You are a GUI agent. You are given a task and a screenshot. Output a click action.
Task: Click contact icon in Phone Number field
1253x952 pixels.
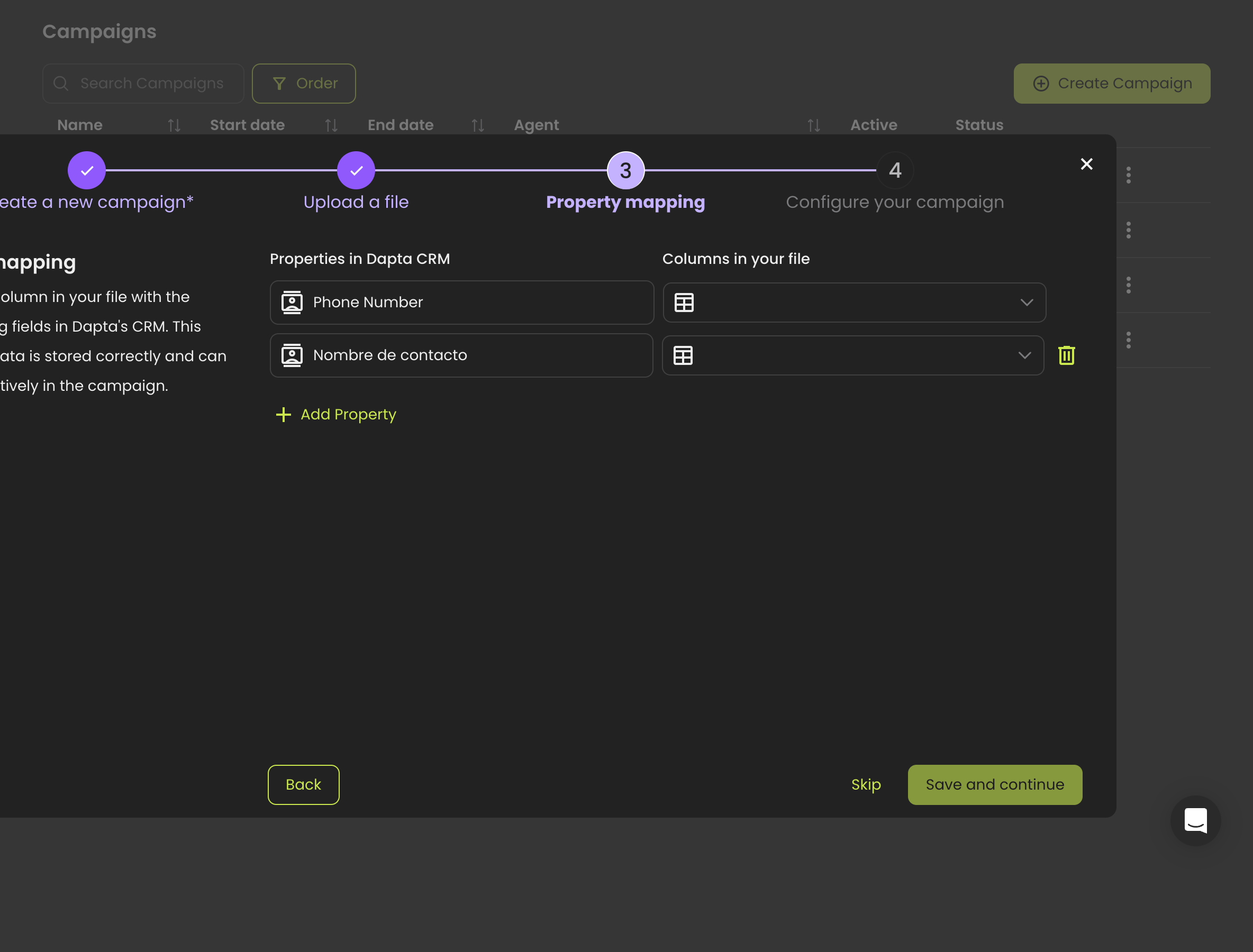click(292, 303)
